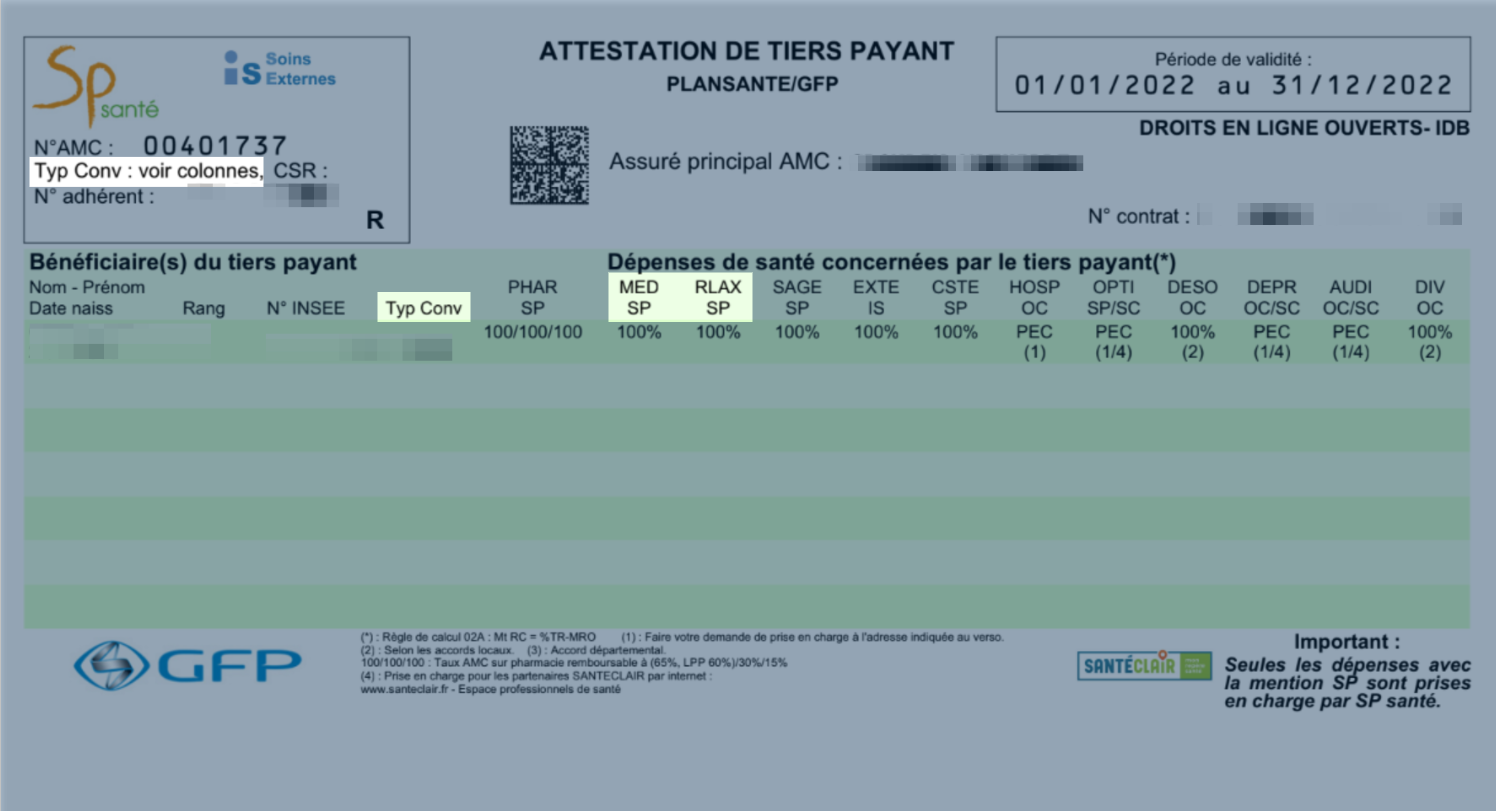Click highlighted 'Typ Conv : voir colonnes' text
Viewport: 1496px width, 811px height.
(147, 172)
